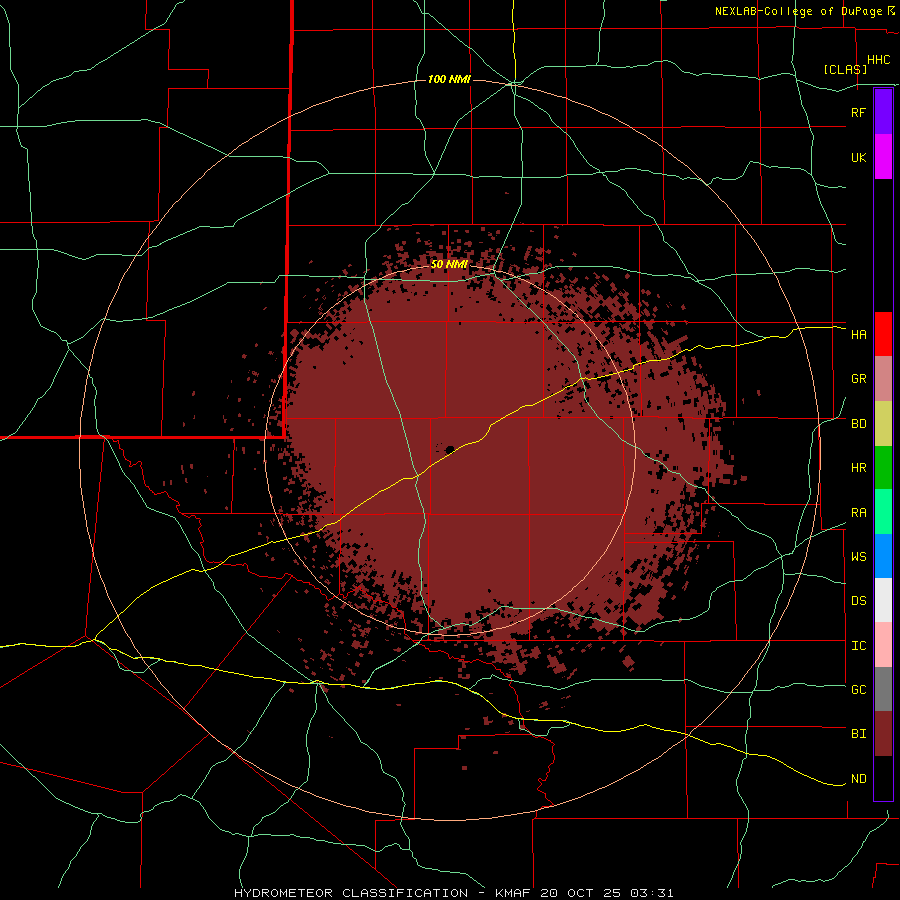900x900 pixels.
Task: Click the "ND" legend label
Action: pos(858,779)
